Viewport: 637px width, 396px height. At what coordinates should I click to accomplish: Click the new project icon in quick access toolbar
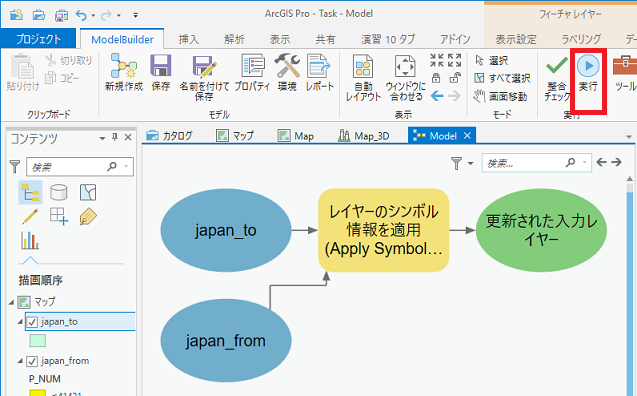[x=16, y=15]
